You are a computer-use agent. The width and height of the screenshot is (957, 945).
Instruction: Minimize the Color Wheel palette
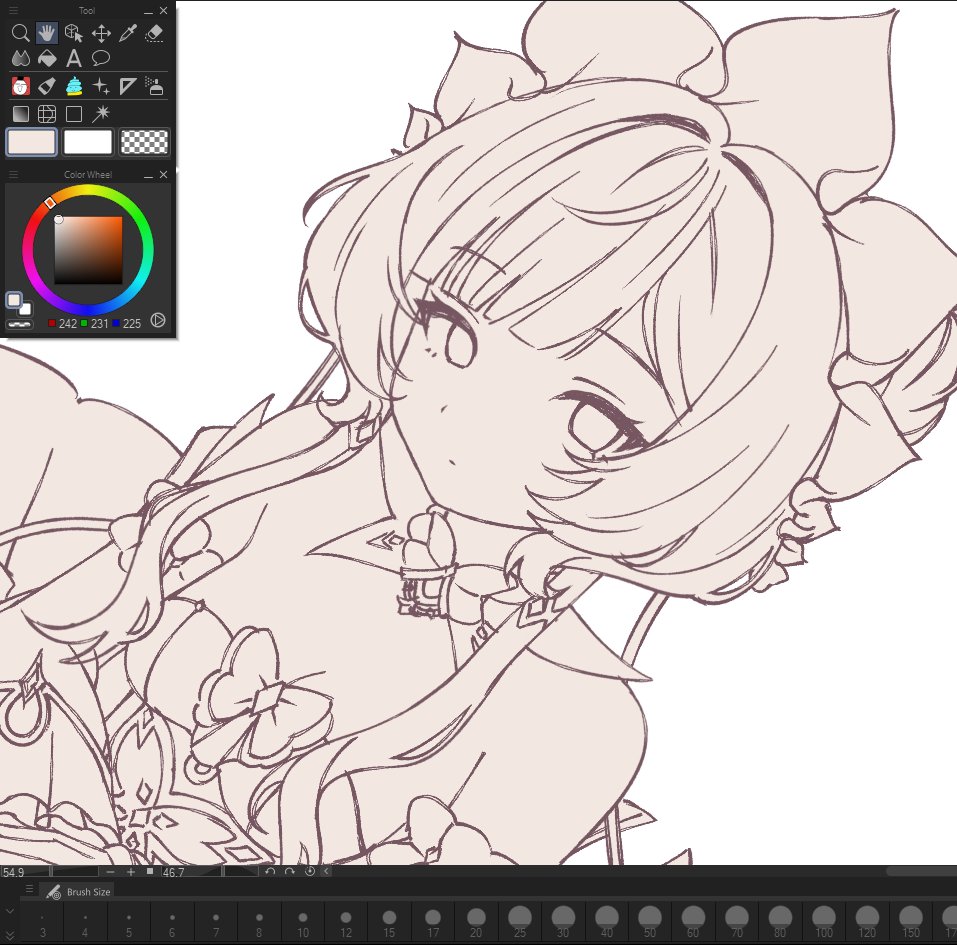(148, 175)
